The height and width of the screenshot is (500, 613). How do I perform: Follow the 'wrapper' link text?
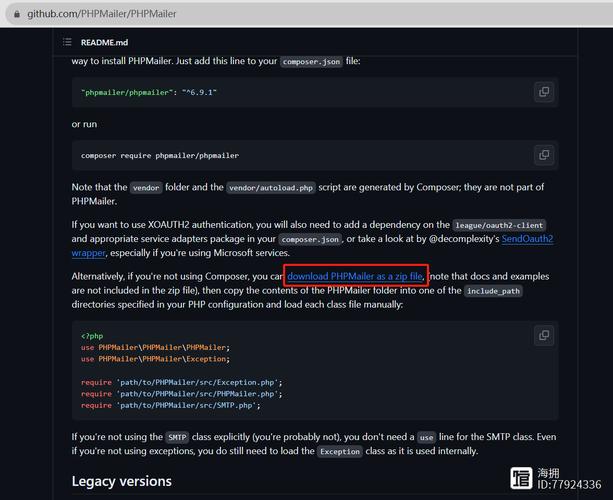88,253
